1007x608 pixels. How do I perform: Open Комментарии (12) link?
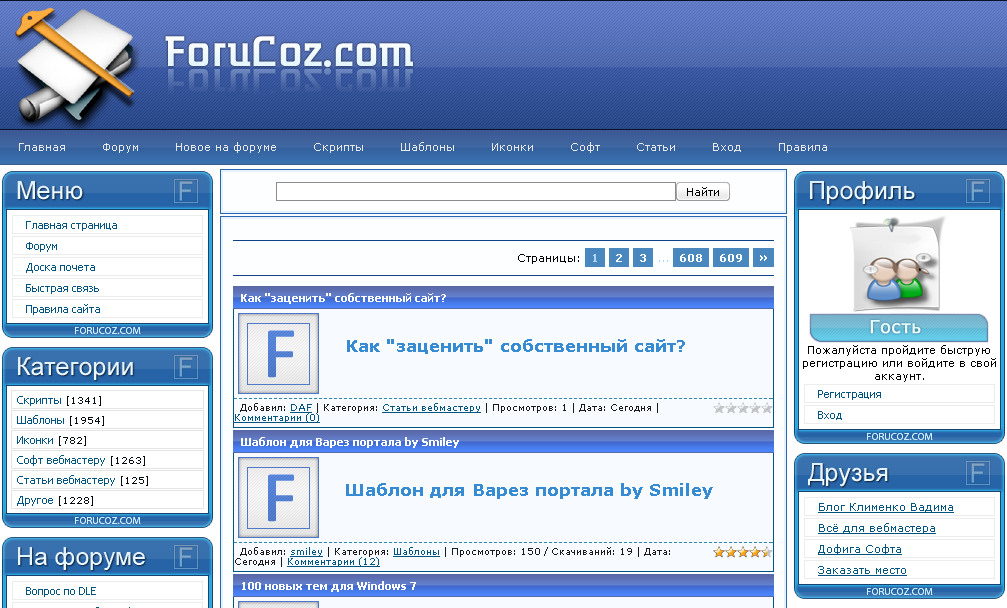[x=333, y=562]
